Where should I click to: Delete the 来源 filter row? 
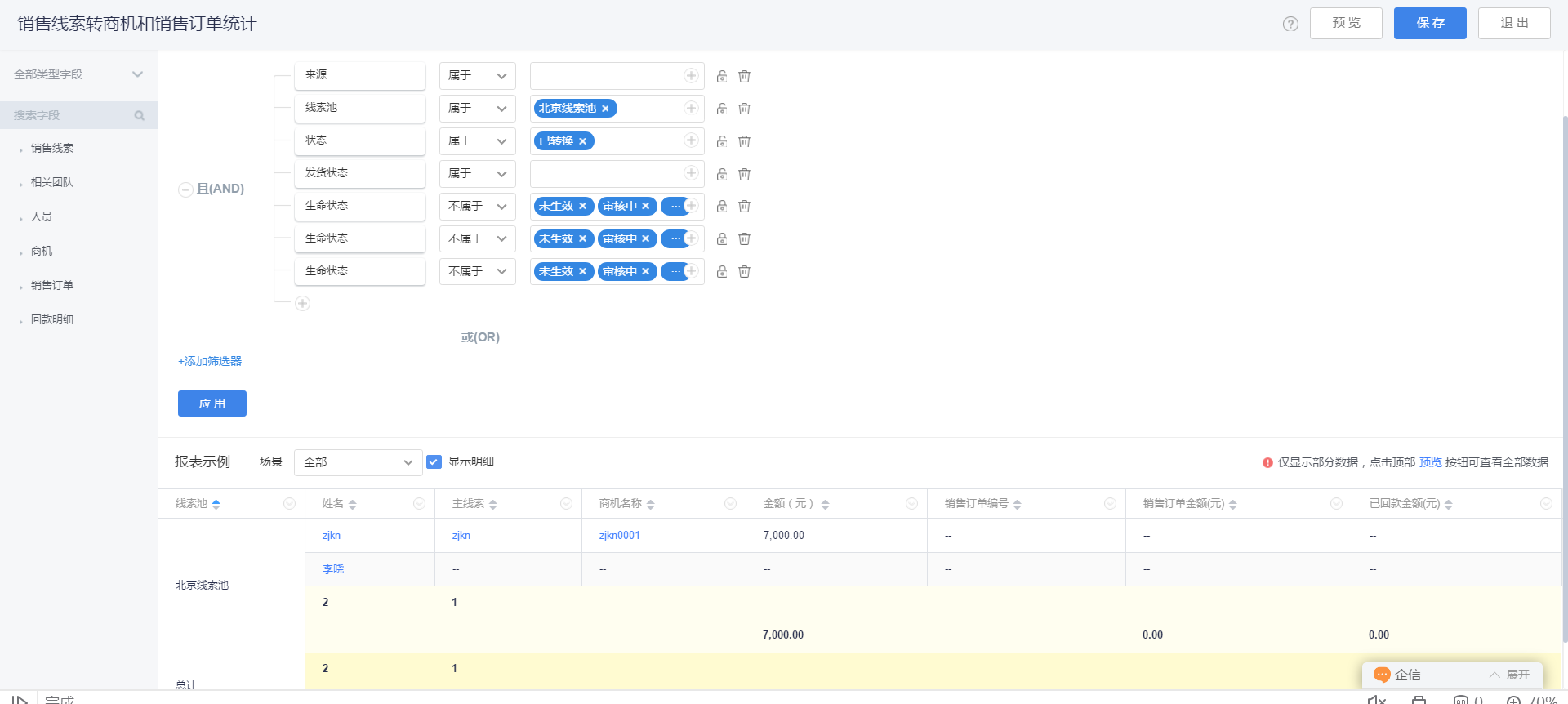pos(744,76)
